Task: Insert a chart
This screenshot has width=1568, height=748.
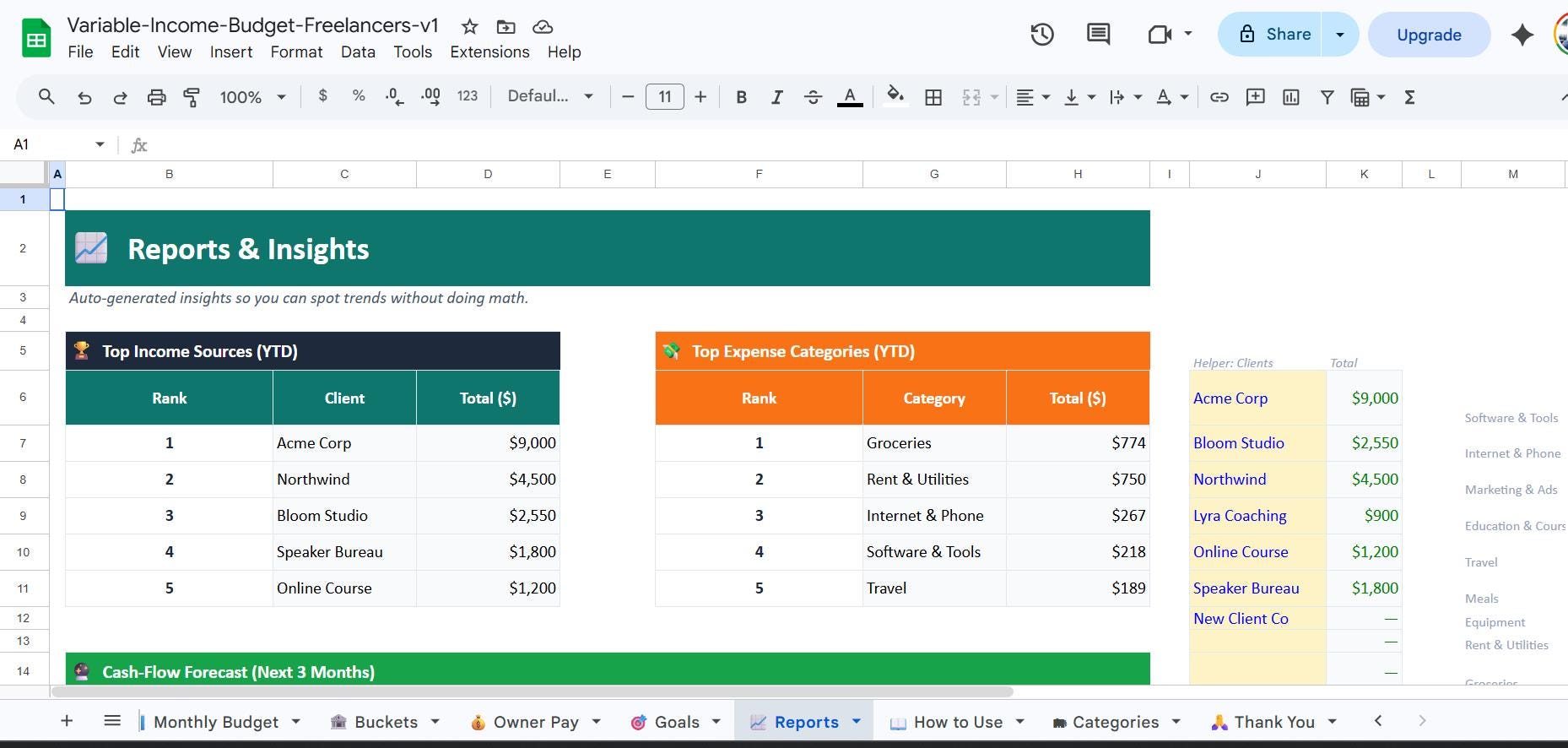Action: point(1291,97)
